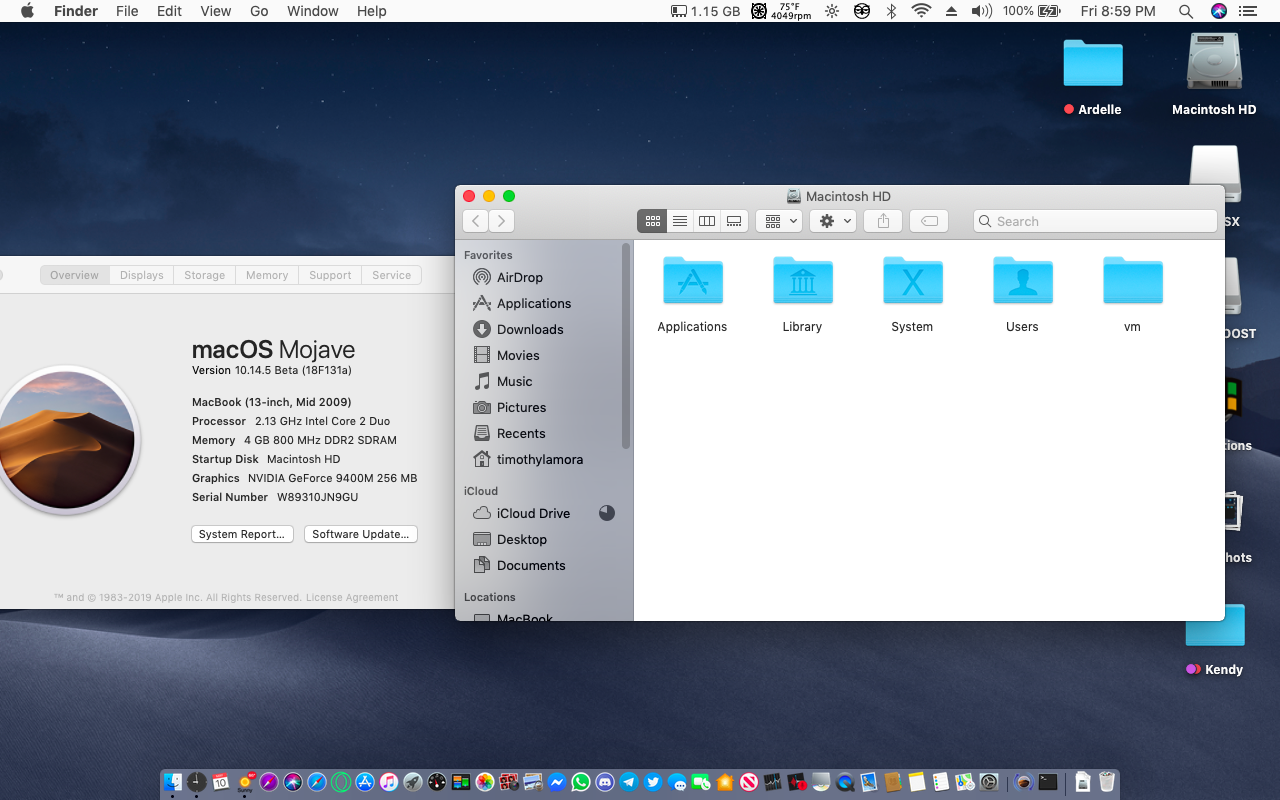Viewport: 1280px width, 800px height.
Task: Select the Library folder icon
Action: [802, 281]
